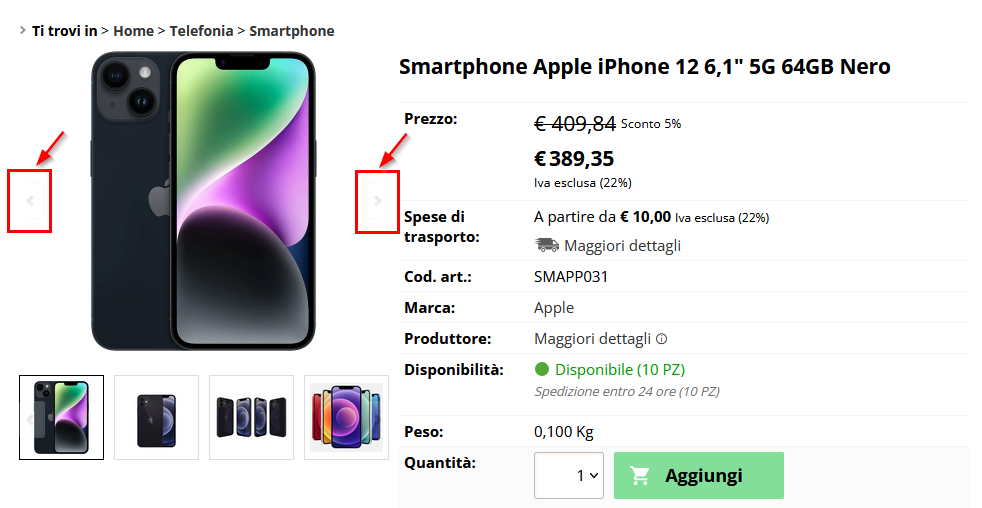Open the quantity dropdown

569,475
